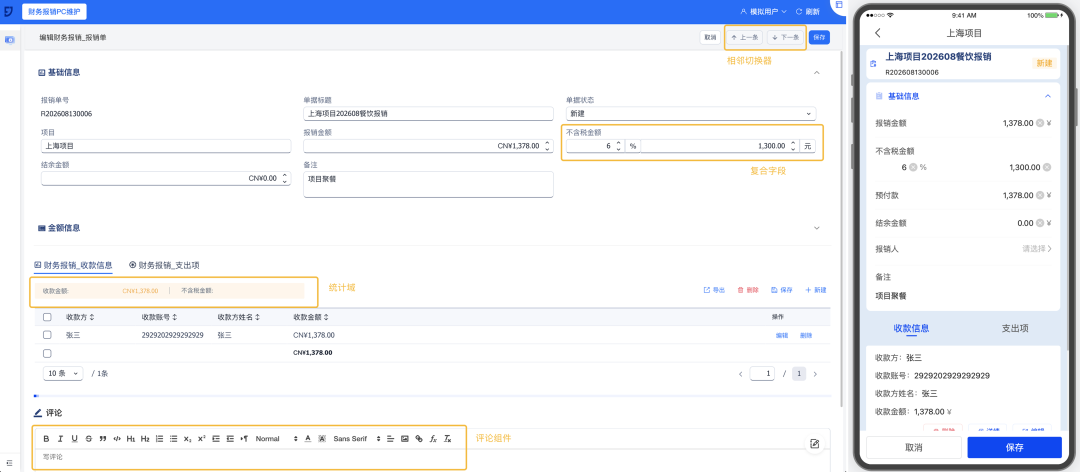Go to the 下一条 record
The height and width of the screenshot is (472, 1080).
pos(786,37)
